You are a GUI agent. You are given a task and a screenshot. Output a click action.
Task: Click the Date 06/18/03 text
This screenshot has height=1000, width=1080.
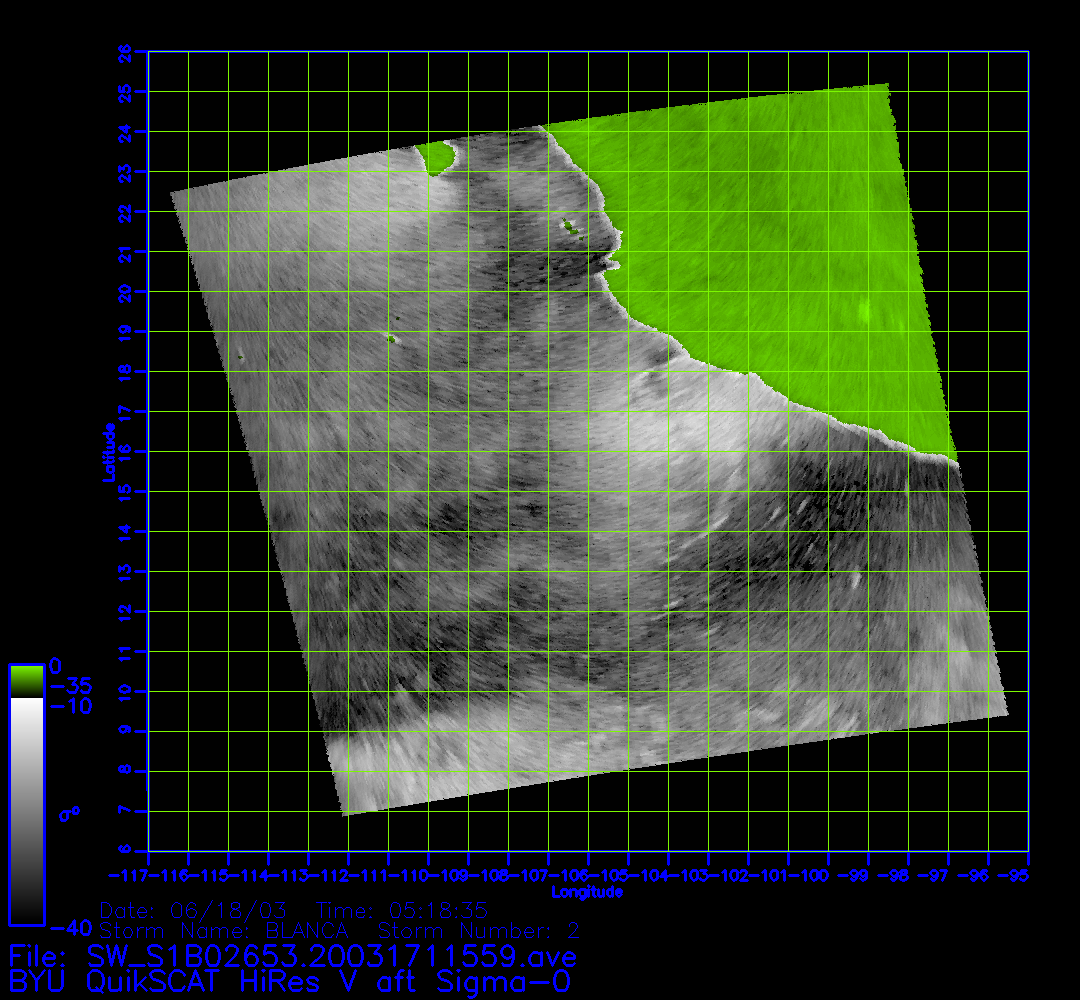pyautogui.click(x=193, y=911)
